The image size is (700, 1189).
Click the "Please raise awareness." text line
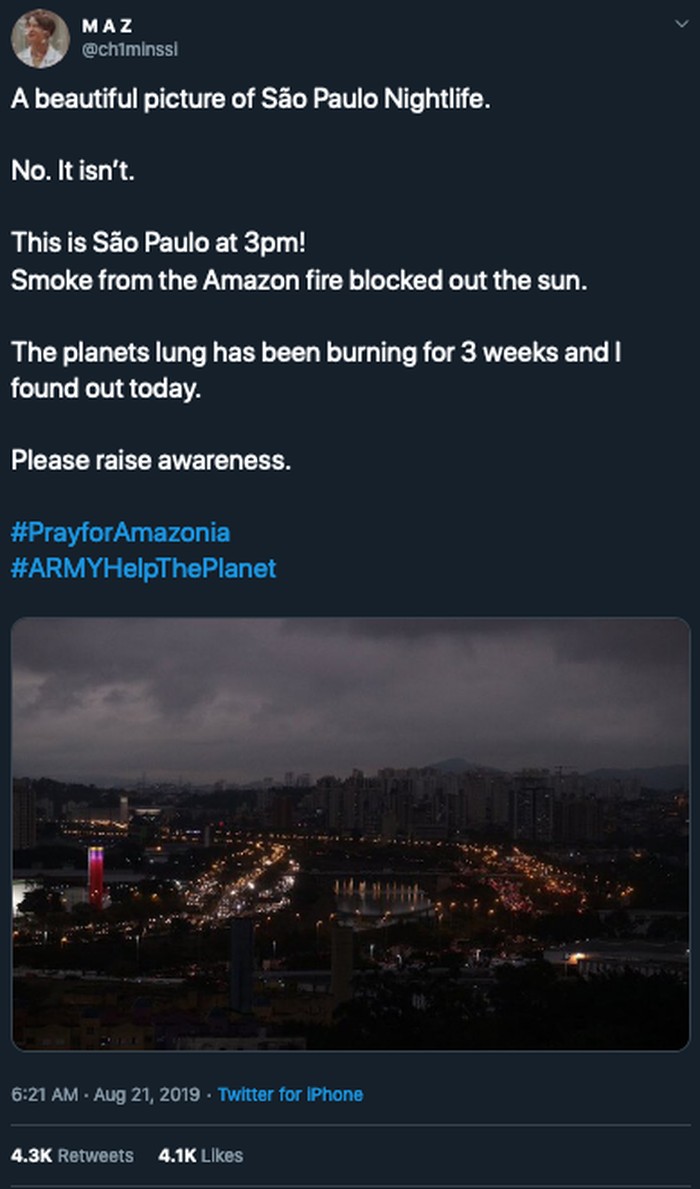point(151,461)
